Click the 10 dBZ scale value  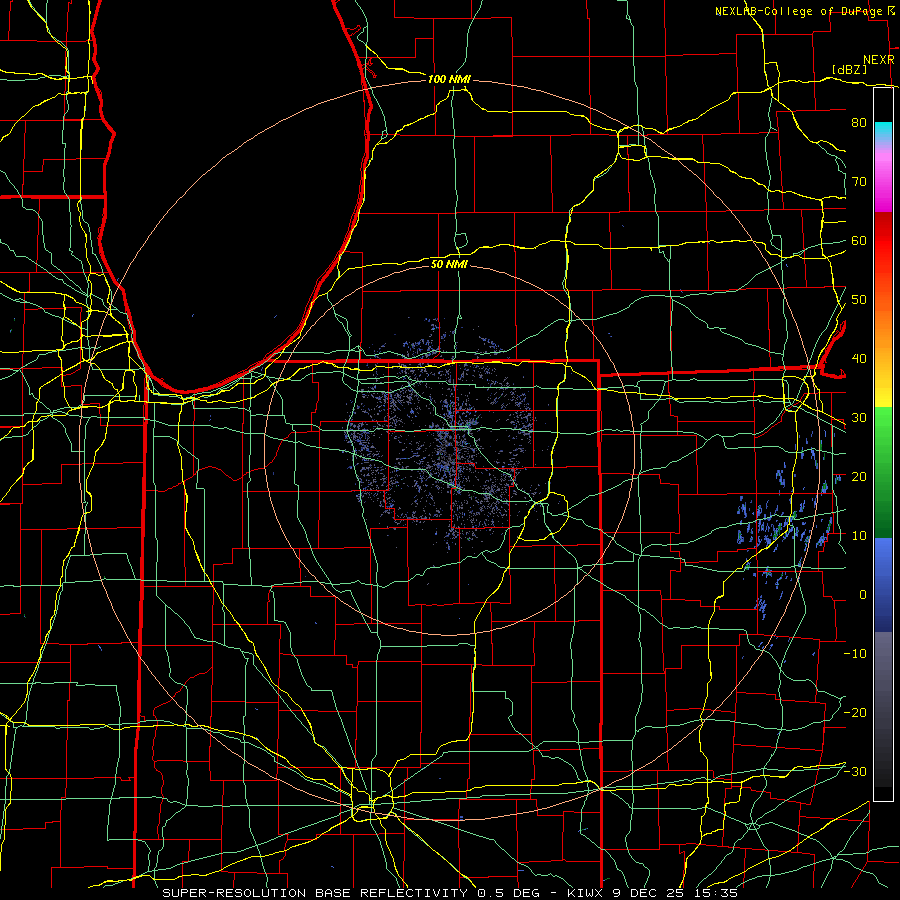tap(859, 536)
